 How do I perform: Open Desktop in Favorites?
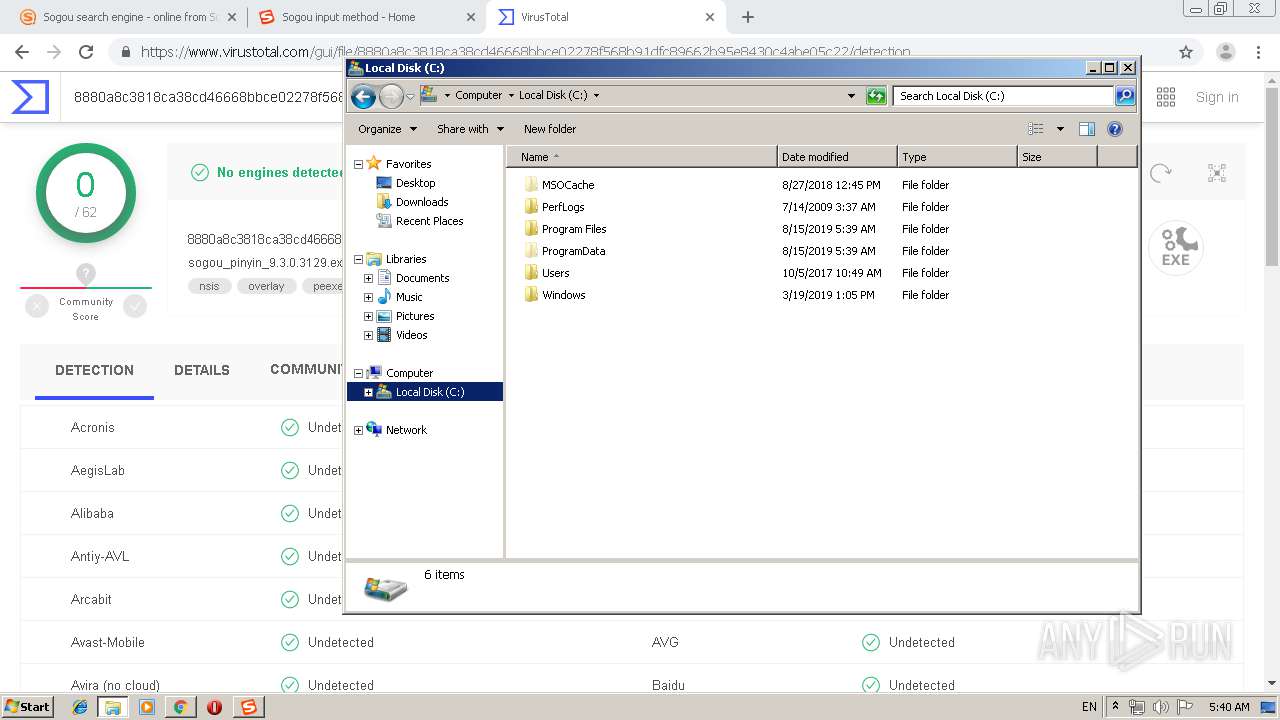coord(415,183)
